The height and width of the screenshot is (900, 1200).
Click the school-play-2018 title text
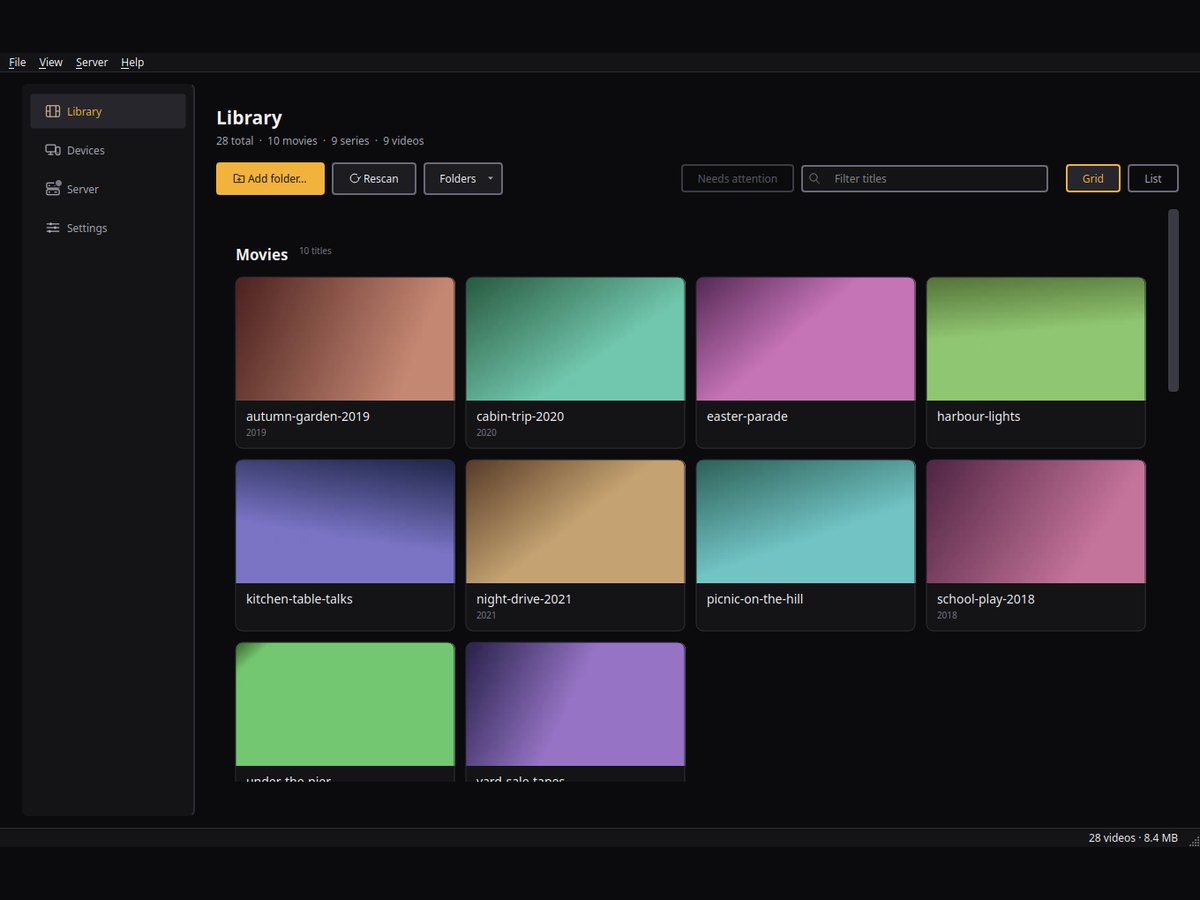click(x=986, y=599)
